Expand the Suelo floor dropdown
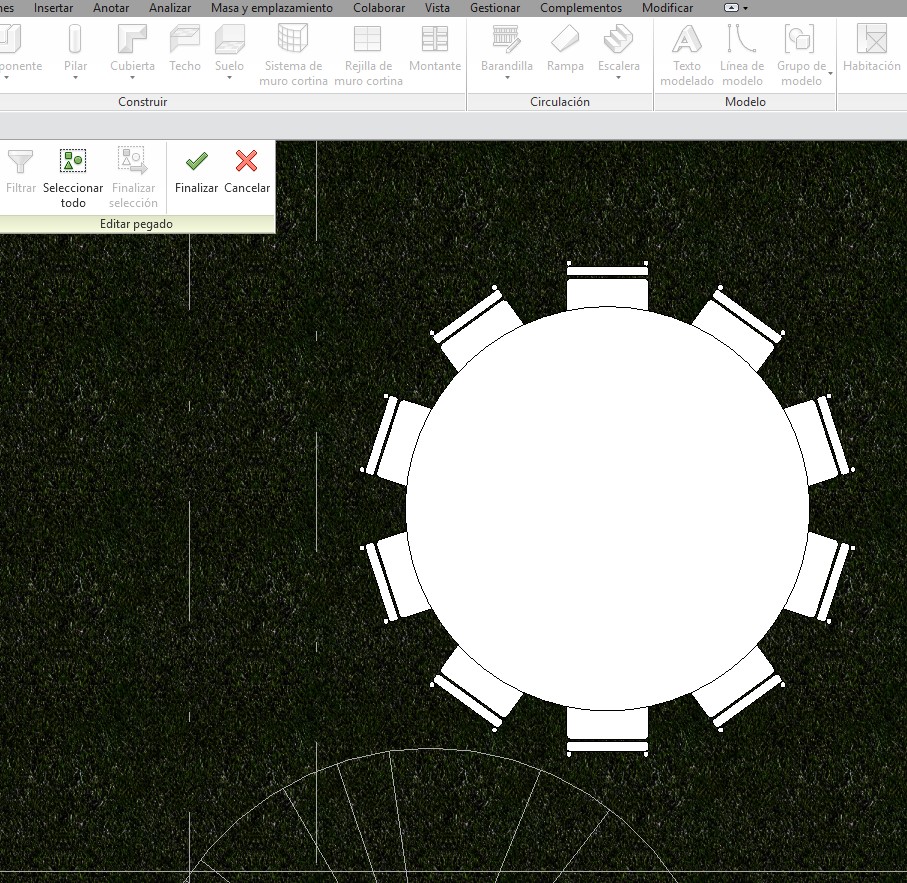The image size is (907, 883). (x=229, y=77)
